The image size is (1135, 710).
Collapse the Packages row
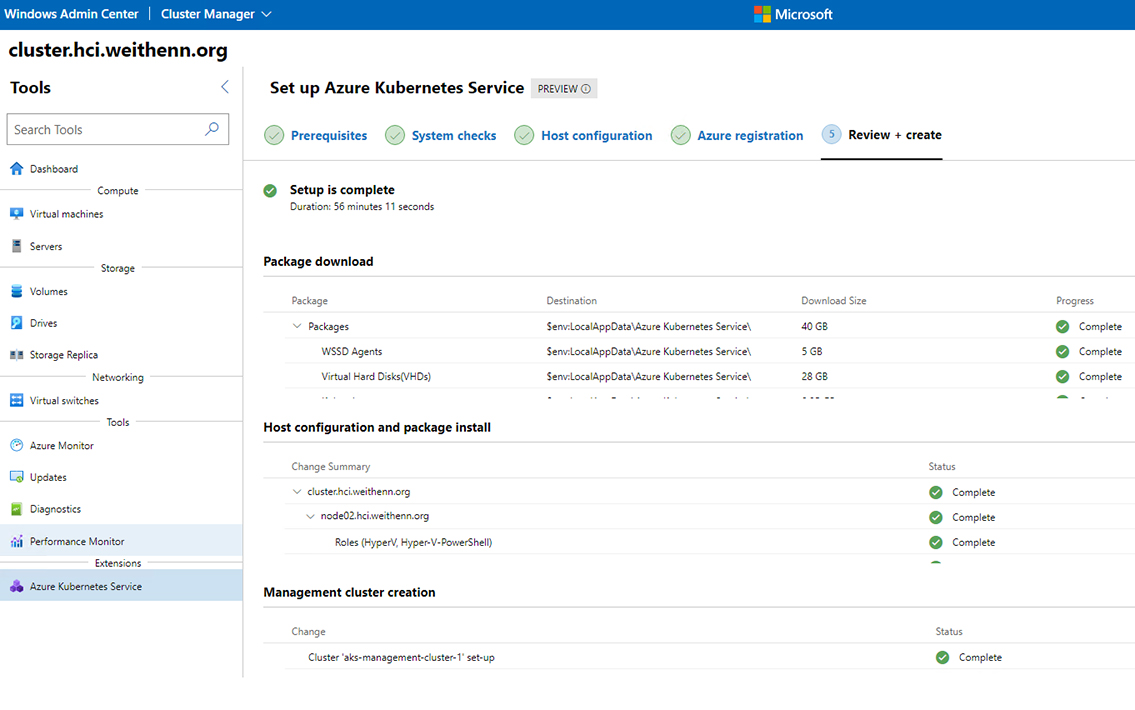click(297, 326)
